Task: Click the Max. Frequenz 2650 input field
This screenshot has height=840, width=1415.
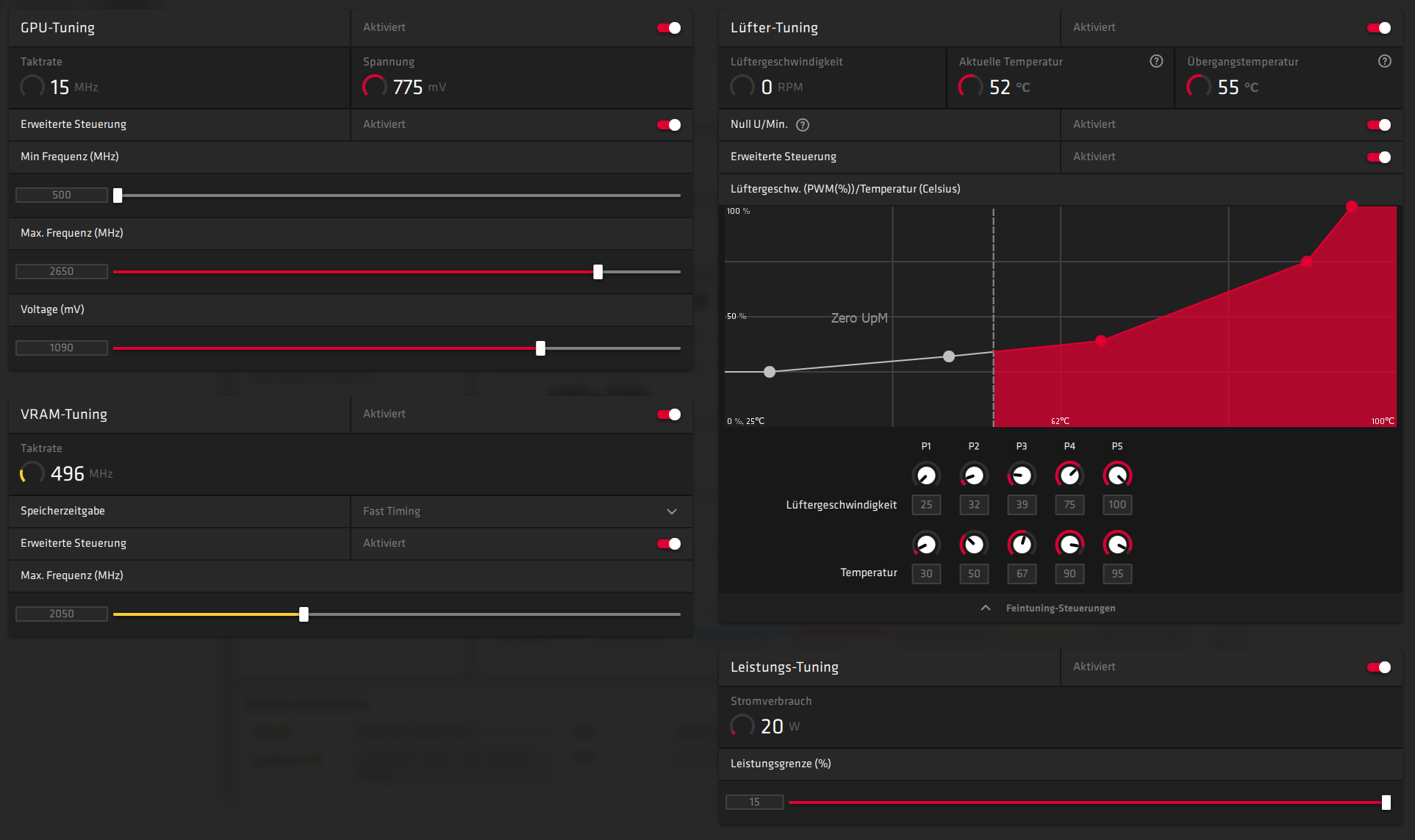Action: coord(62,272)
